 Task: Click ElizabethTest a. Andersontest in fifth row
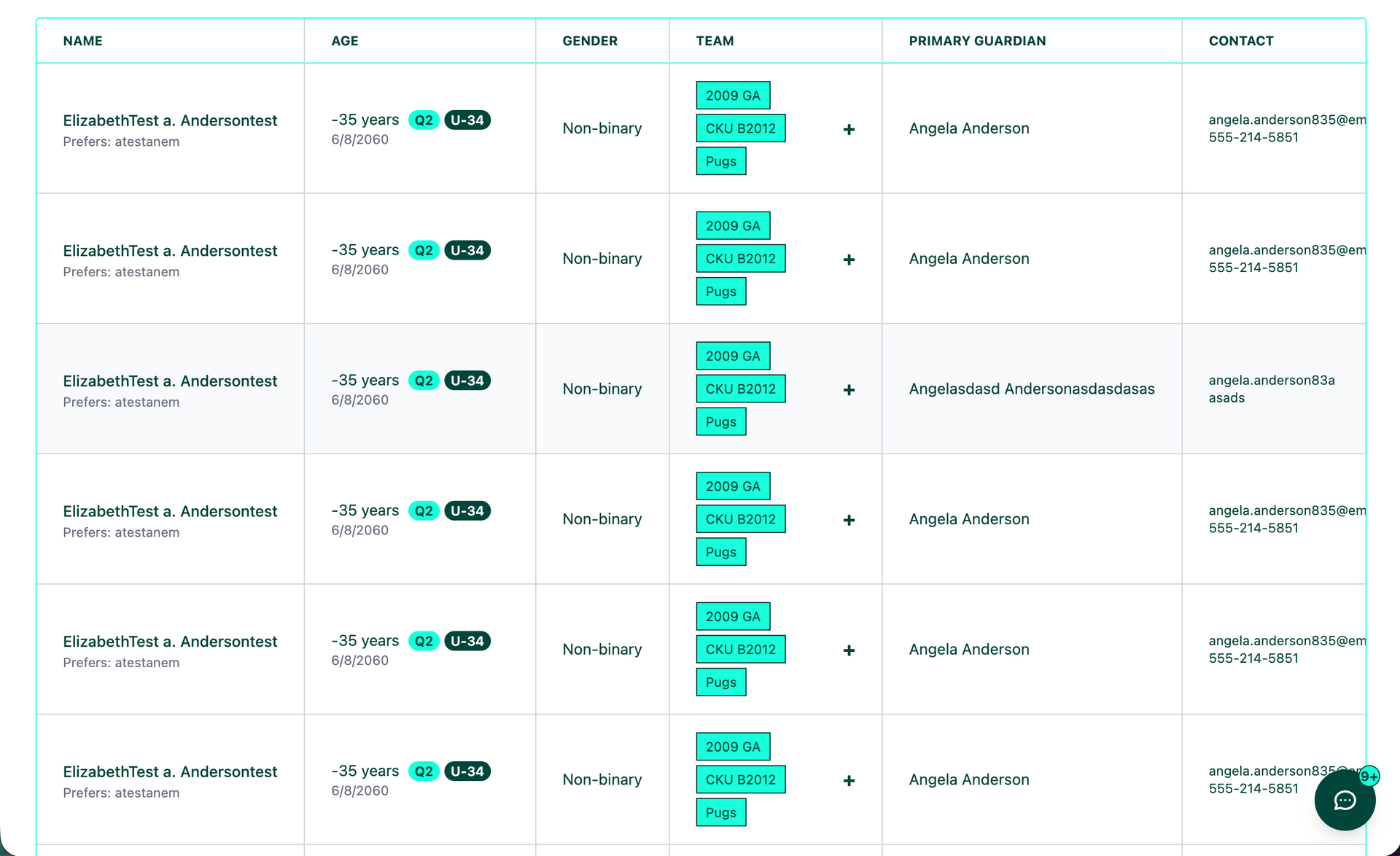pyautogui.click(x=170, y=642)
